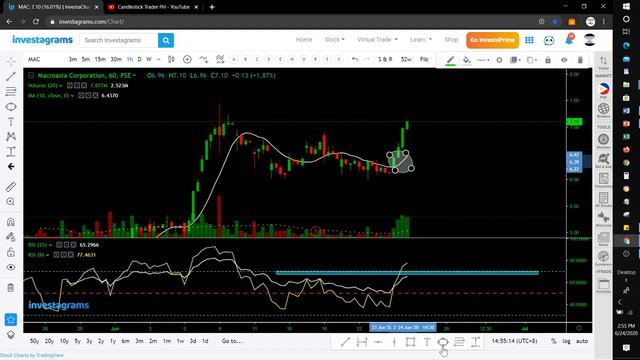
Task: Set range to 1y in bottom bar
Action: [113, 341]
